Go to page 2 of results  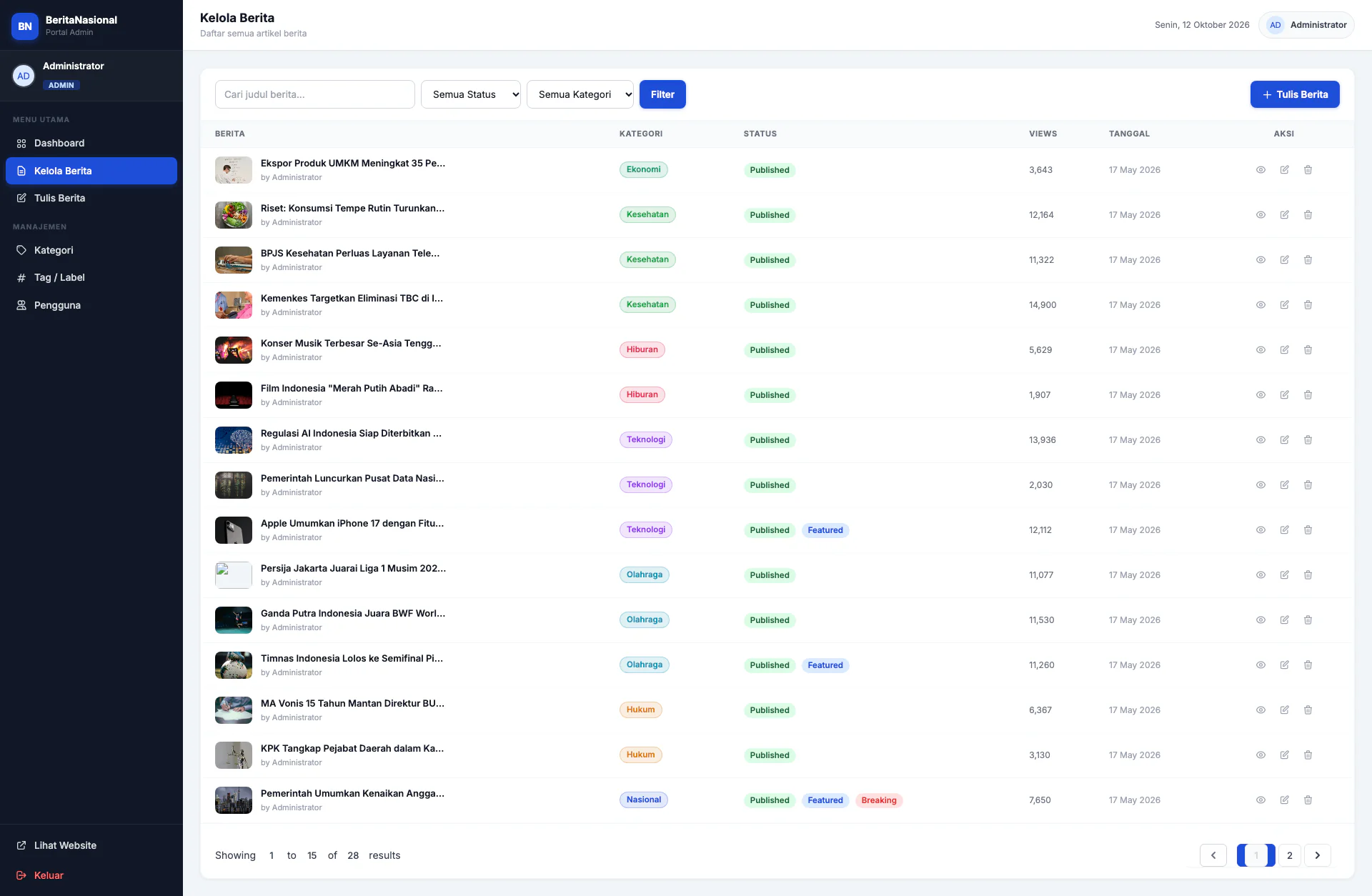[x=1290, y=855]
